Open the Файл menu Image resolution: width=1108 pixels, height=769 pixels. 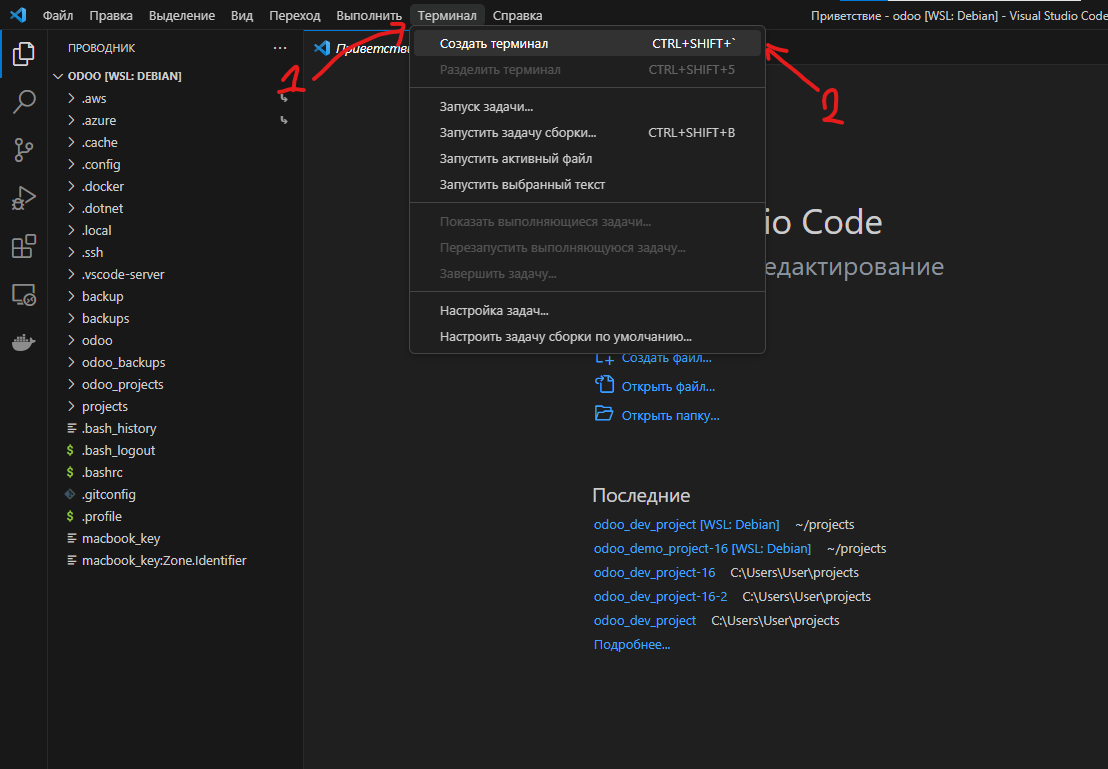58,15
